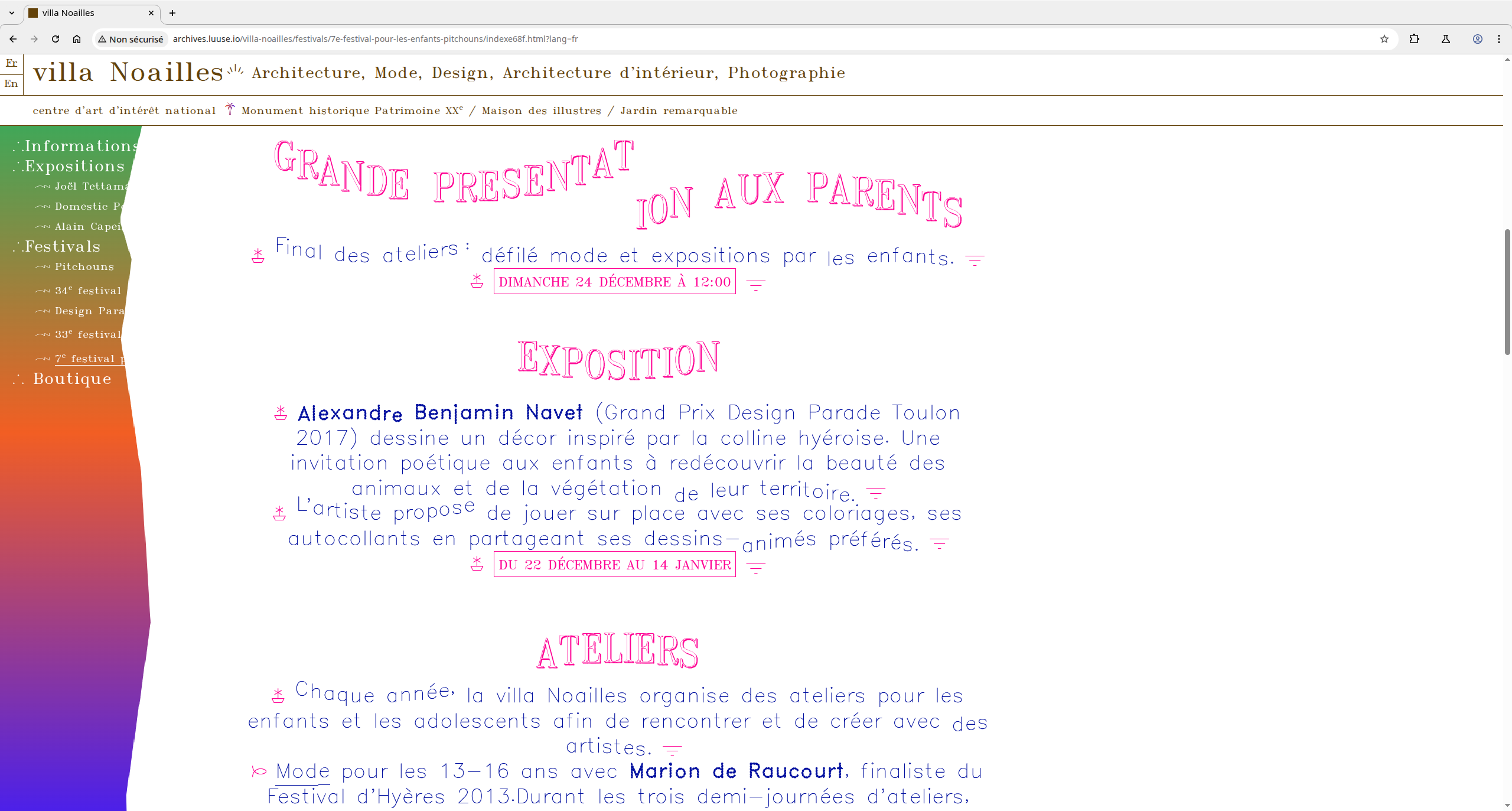Viewport: 1512px width, 811px height.
Task: Open the Chrome three-dot menu
Action: [1499, 39]
